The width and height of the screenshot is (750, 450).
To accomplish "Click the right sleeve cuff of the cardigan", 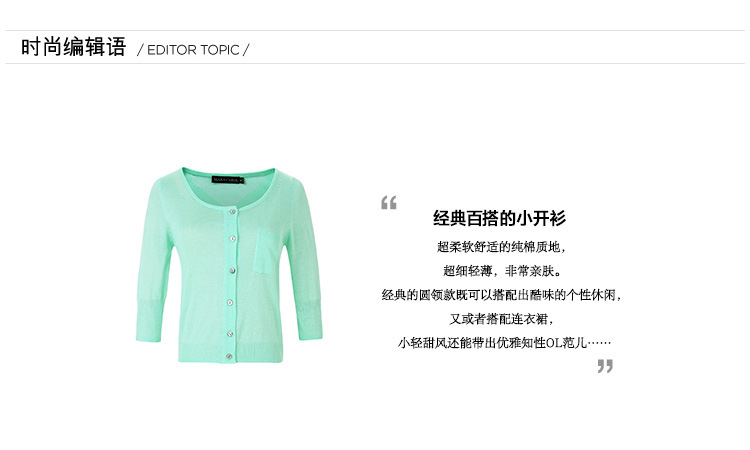I will click(x=308, y=318).
